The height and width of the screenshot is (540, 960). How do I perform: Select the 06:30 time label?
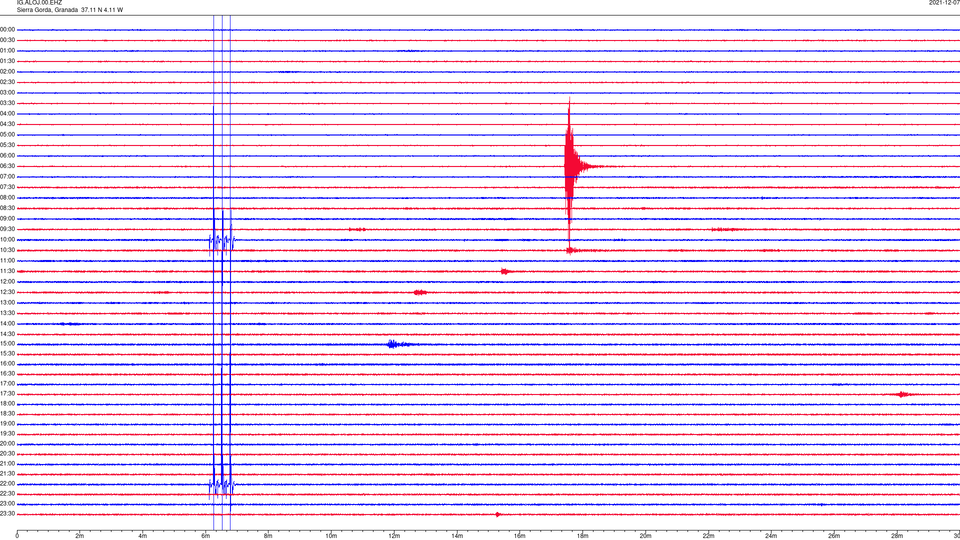[8, 166]
